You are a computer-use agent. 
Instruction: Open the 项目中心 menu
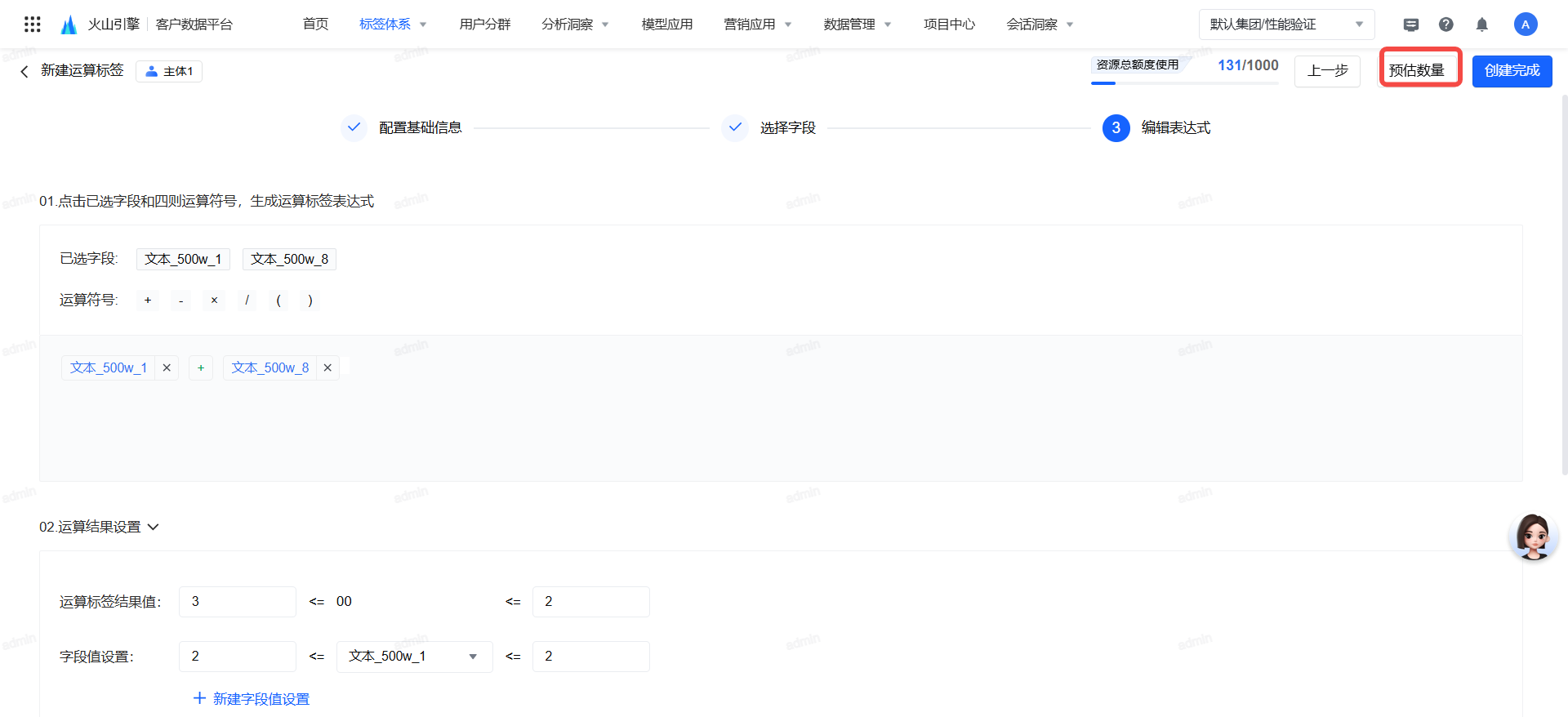[950, 24]
